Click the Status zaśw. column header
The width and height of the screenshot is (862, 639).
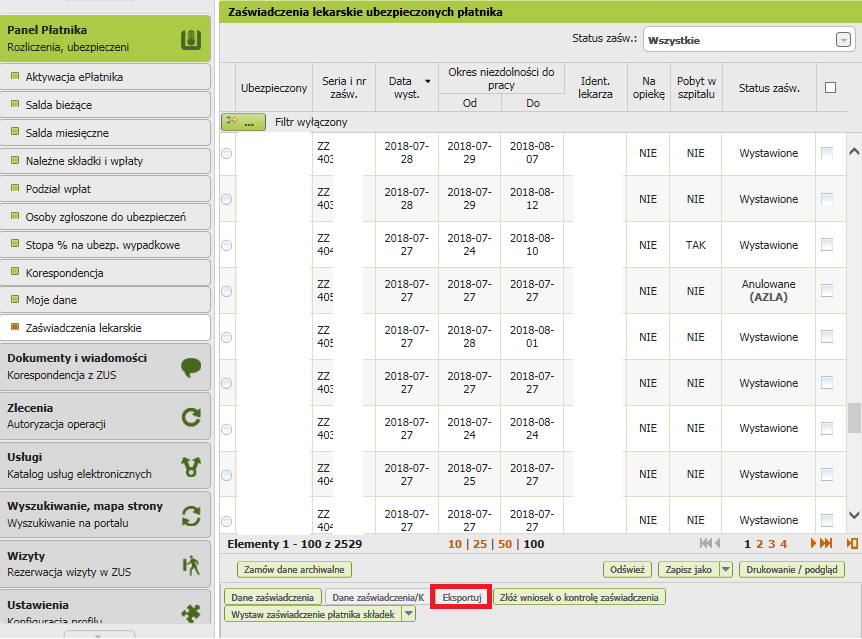[769, 87]
